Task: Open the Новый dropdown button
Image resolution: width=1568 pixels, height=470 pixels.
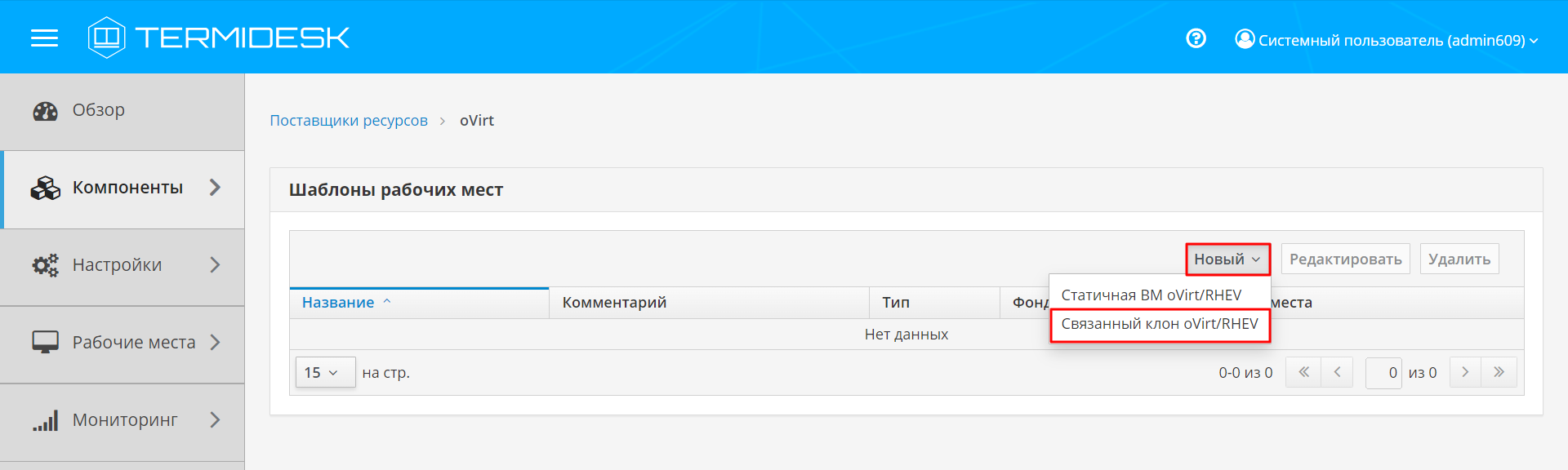Action: tap(1227, 259)
